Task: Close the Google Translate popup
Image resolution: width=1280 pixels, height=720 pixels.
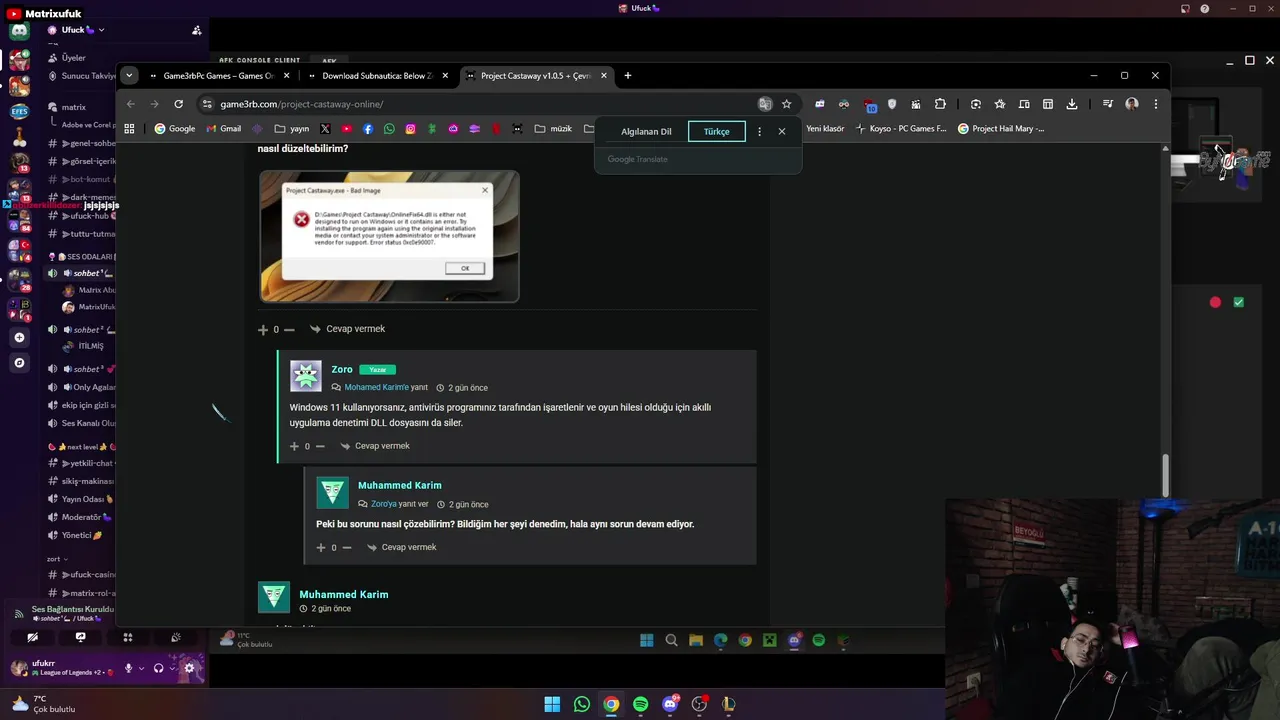Action: [782, 131]
